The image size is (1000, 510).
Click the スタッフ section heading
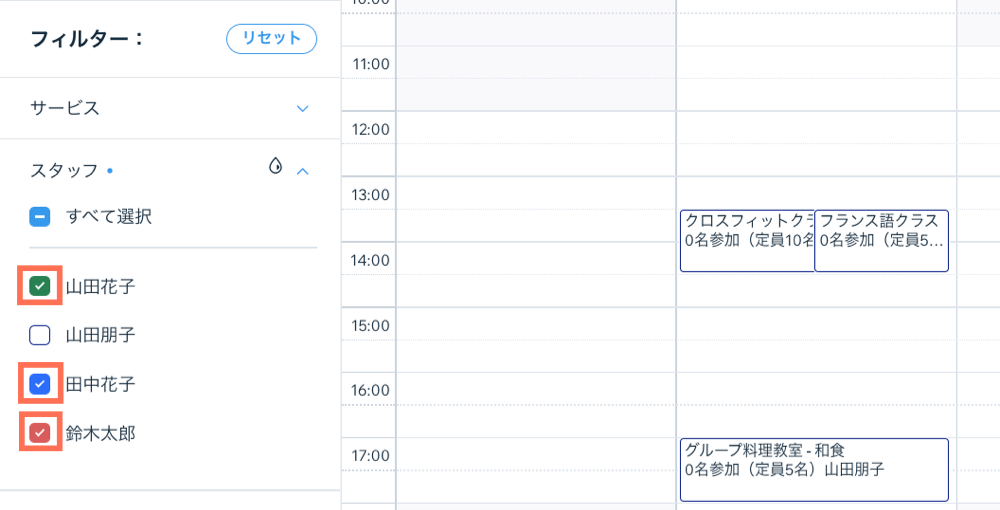point(65,171)
